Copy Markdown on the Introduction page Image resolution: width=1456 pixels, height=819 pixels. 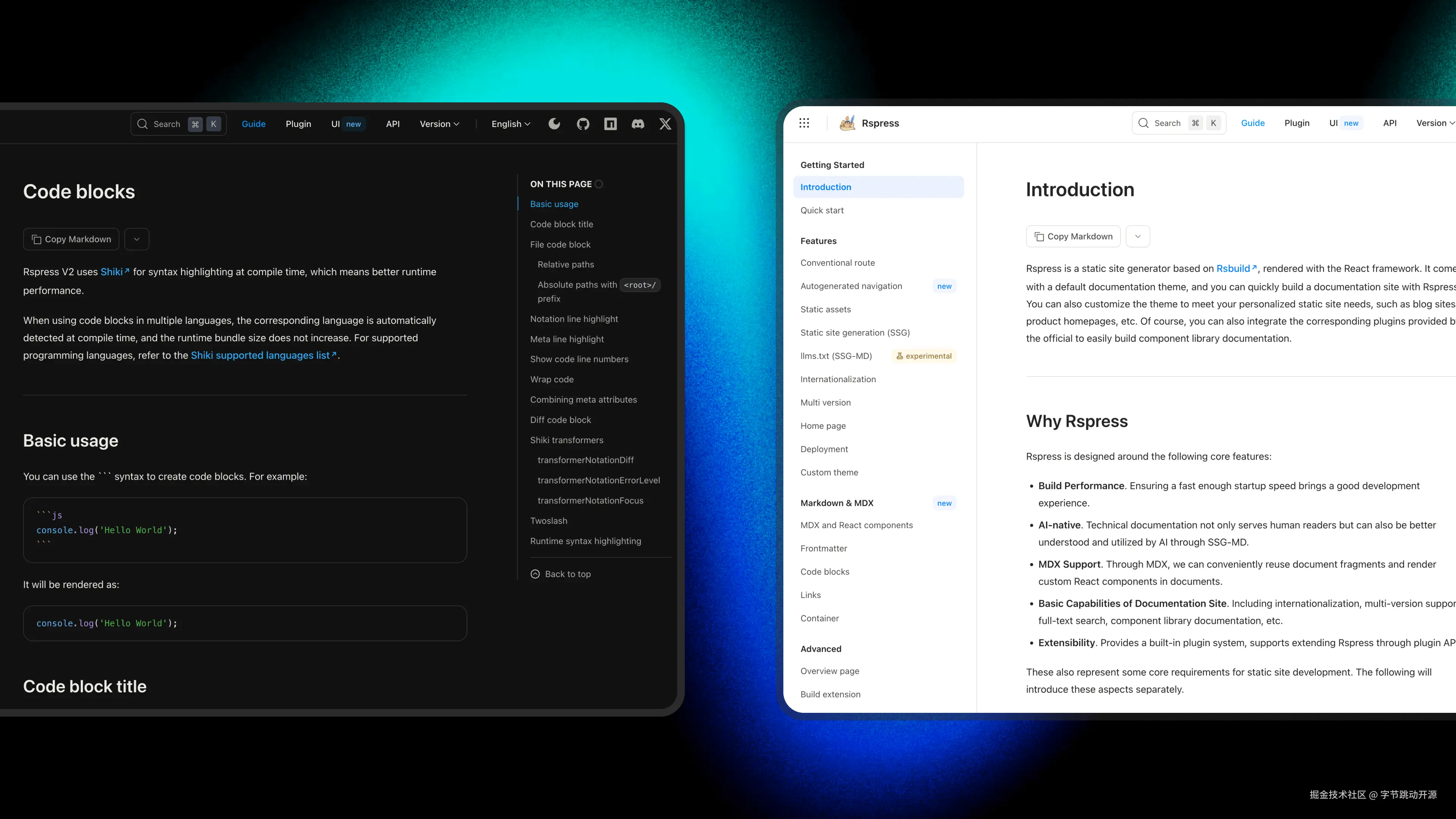point(1073,236)
